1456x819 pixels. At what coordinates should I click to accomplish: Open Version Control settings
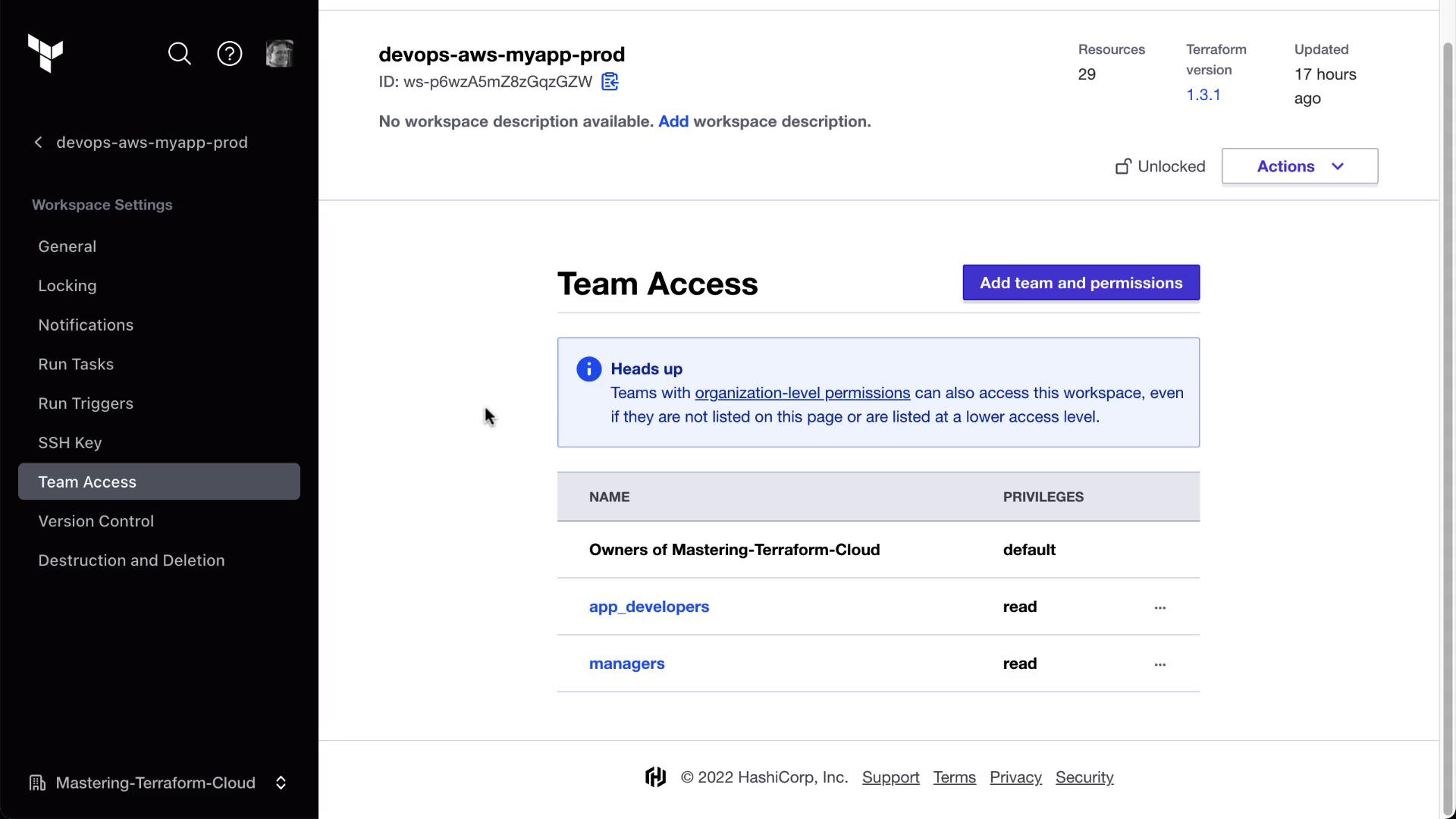click(x=96, y=521)
